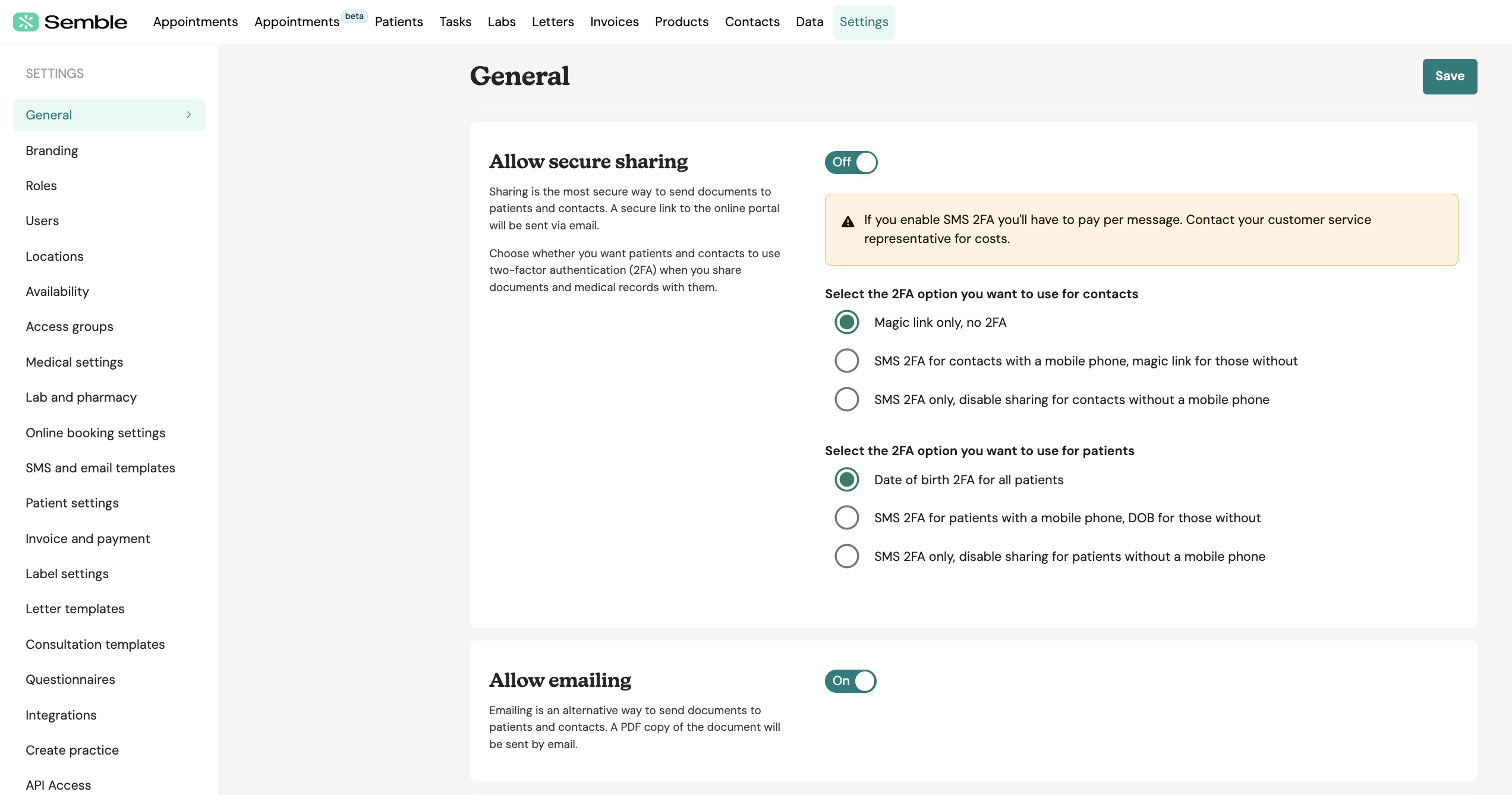Open Invoices in top navigation
Viewport: 1512px width, 795px height.
pyautogui.click(x=614, y=22)
